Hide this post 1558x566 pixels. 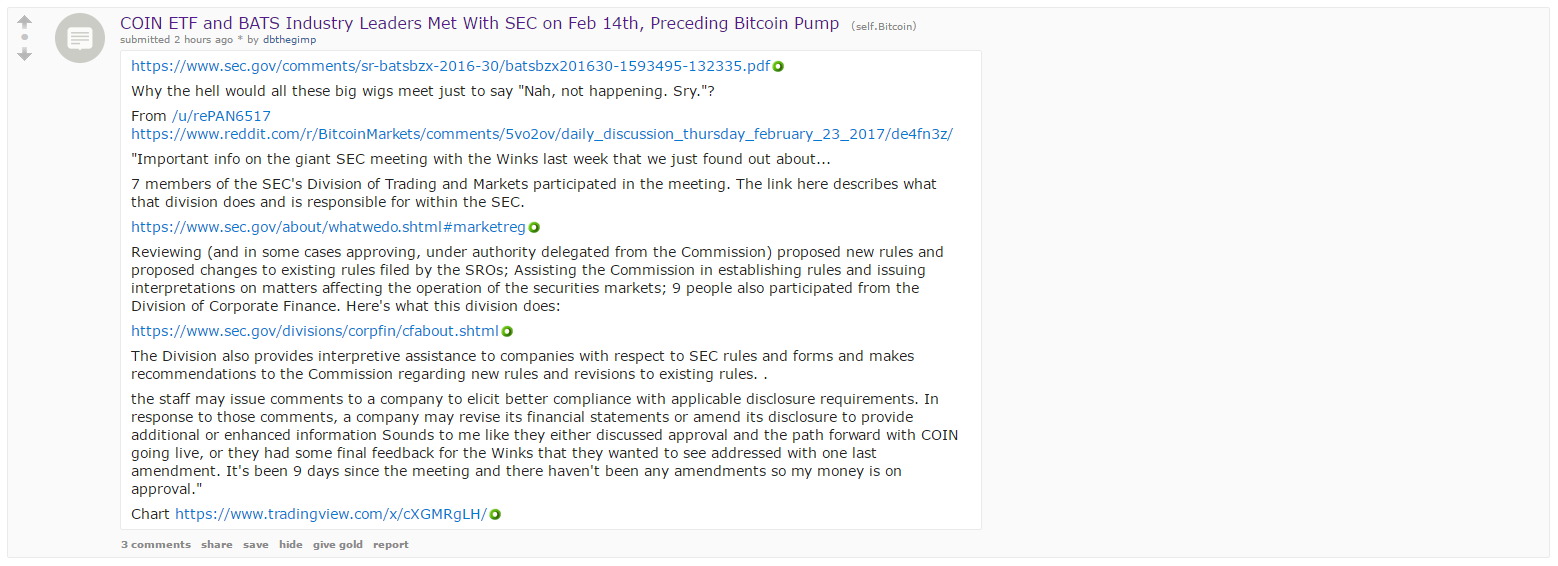(x=291, y=545)
